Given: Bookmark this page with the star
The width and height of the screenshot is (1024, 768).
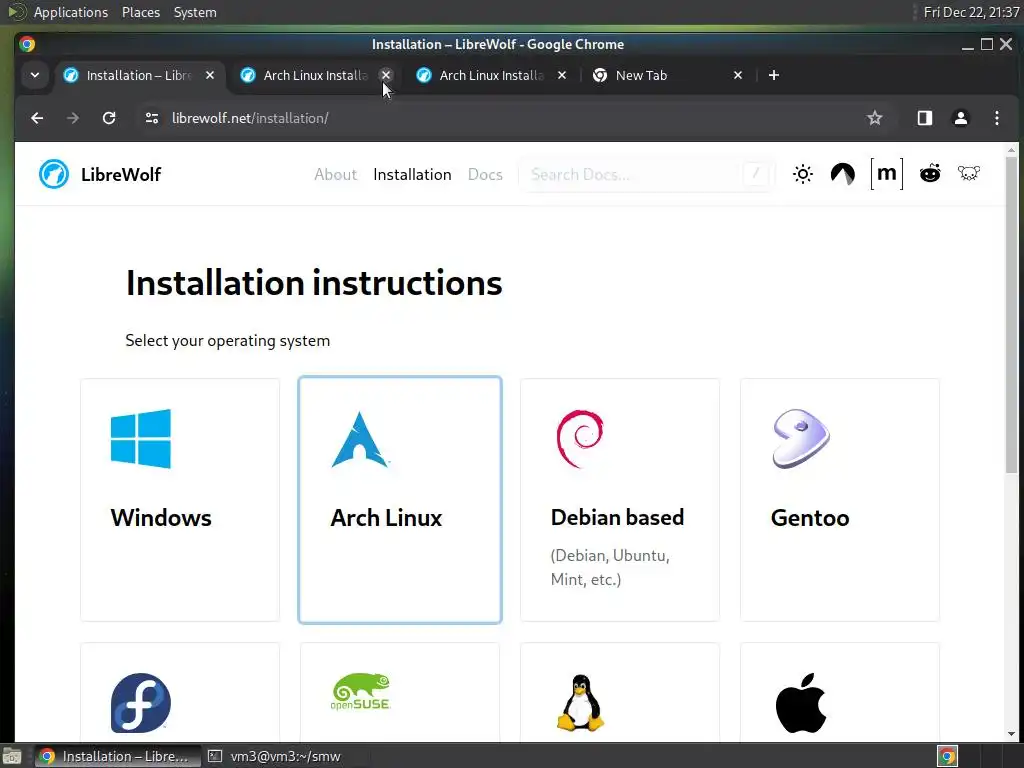Looking at the screenshot, I should (874, 118).
